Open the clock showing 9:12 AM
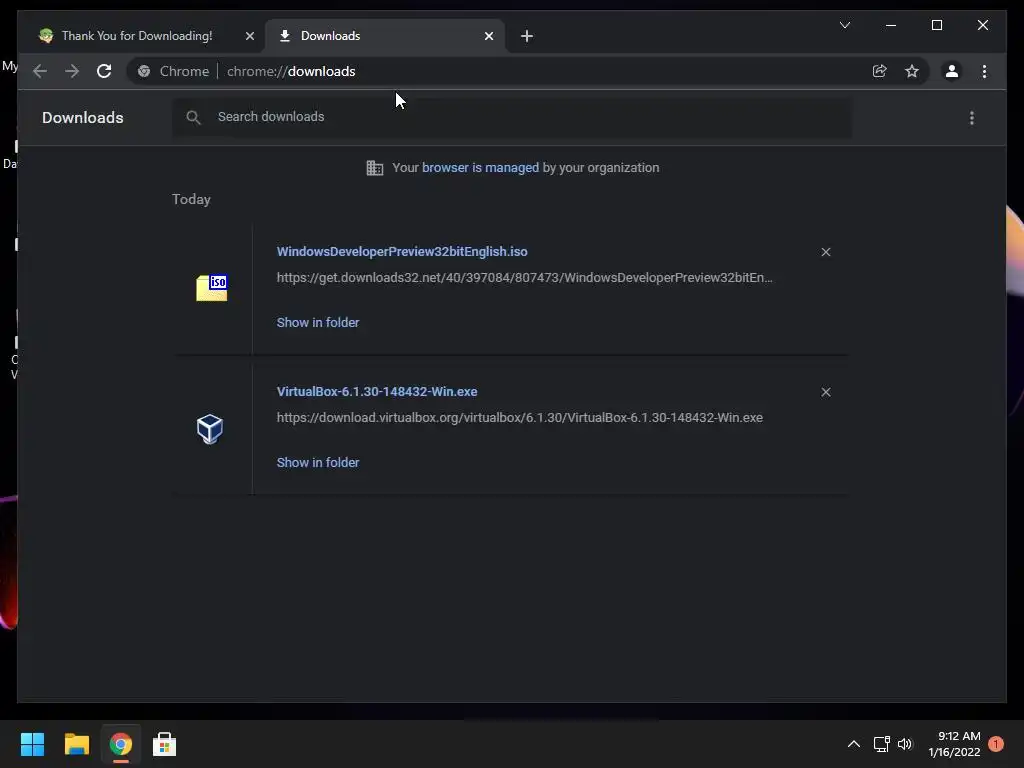The height and width of the screenshot is (768, 1024). click(x=954, y=744)
